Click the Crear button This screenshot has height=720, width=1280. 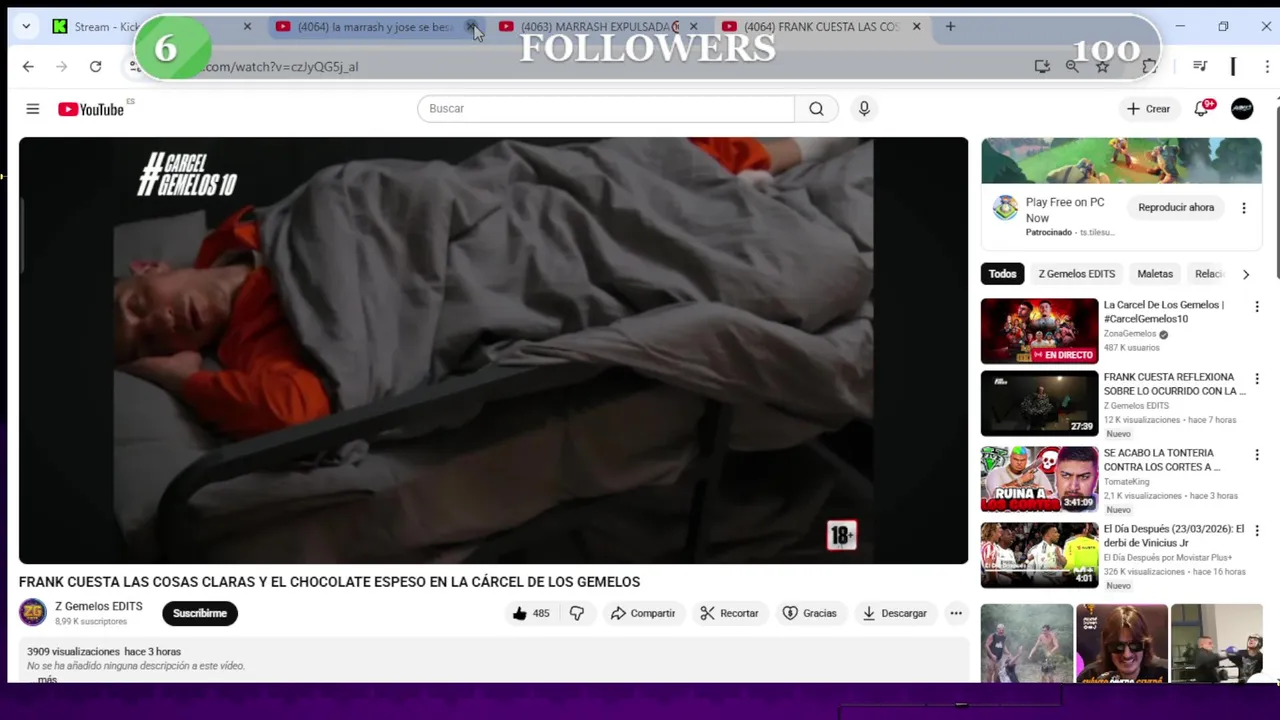pyautogui.click(x=1148, y=109)
